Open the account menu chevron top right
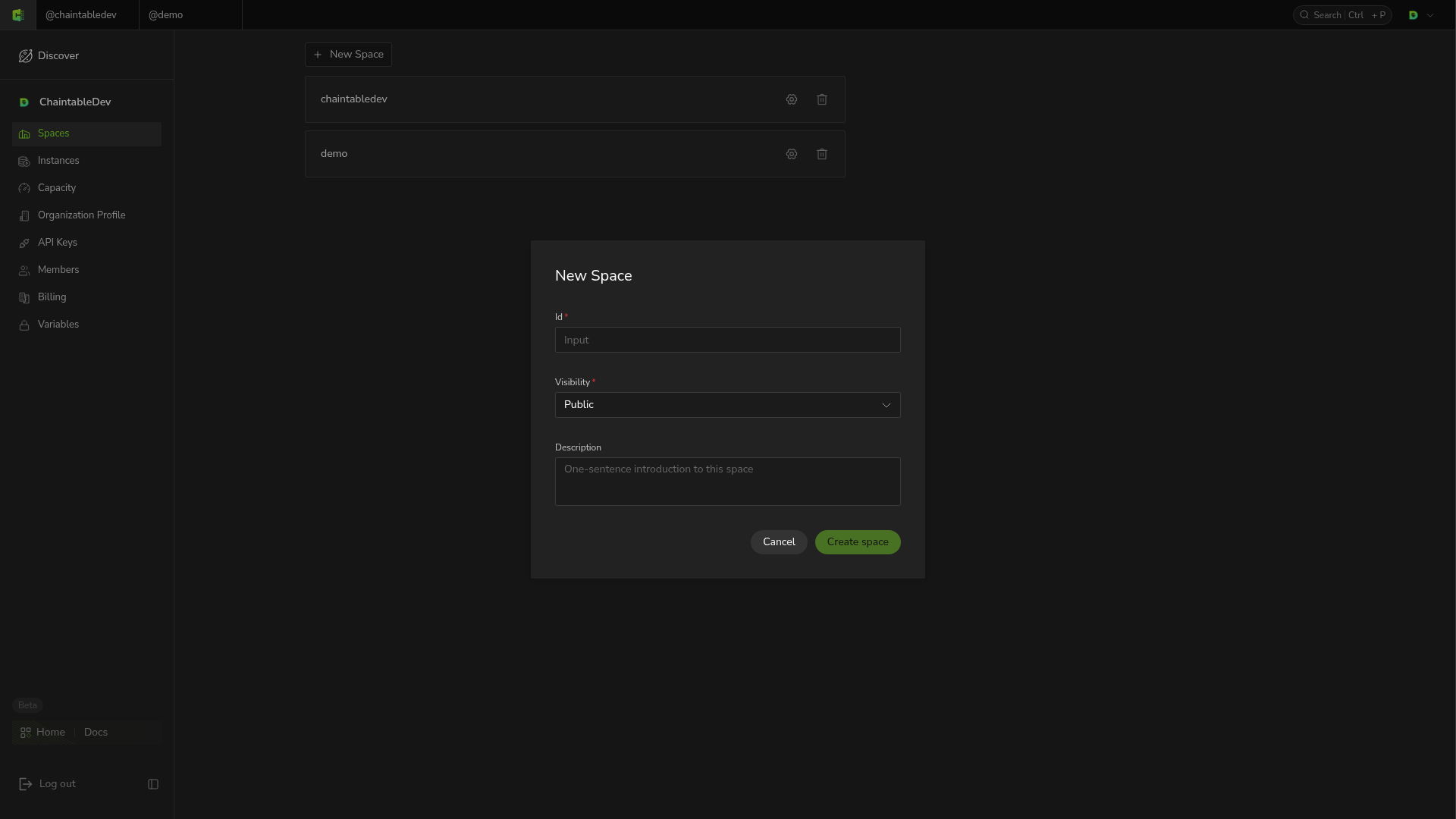 pos(1430,15)
